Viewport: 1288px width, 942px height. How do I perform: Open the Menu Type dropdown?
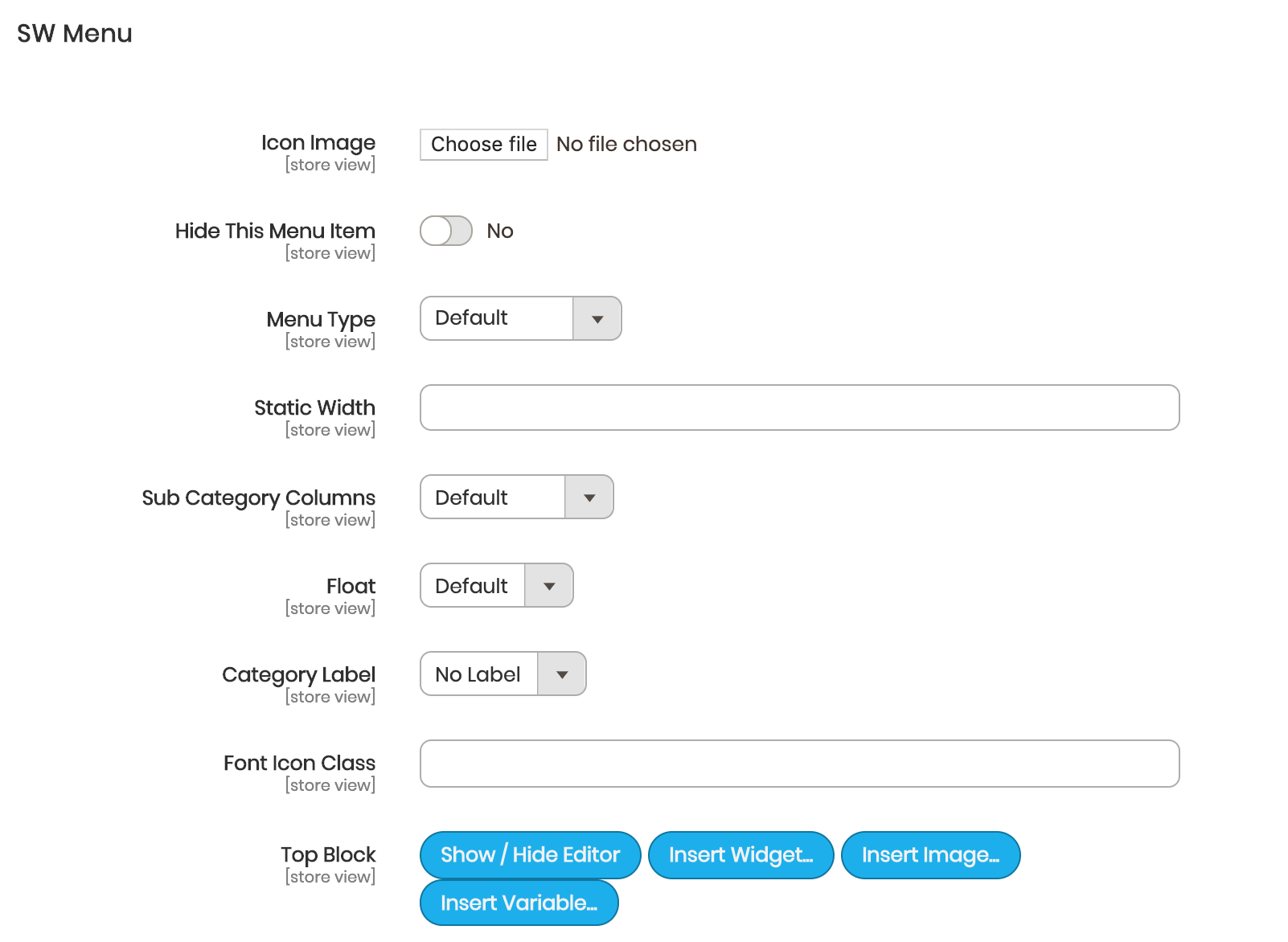tap(521, 318)
